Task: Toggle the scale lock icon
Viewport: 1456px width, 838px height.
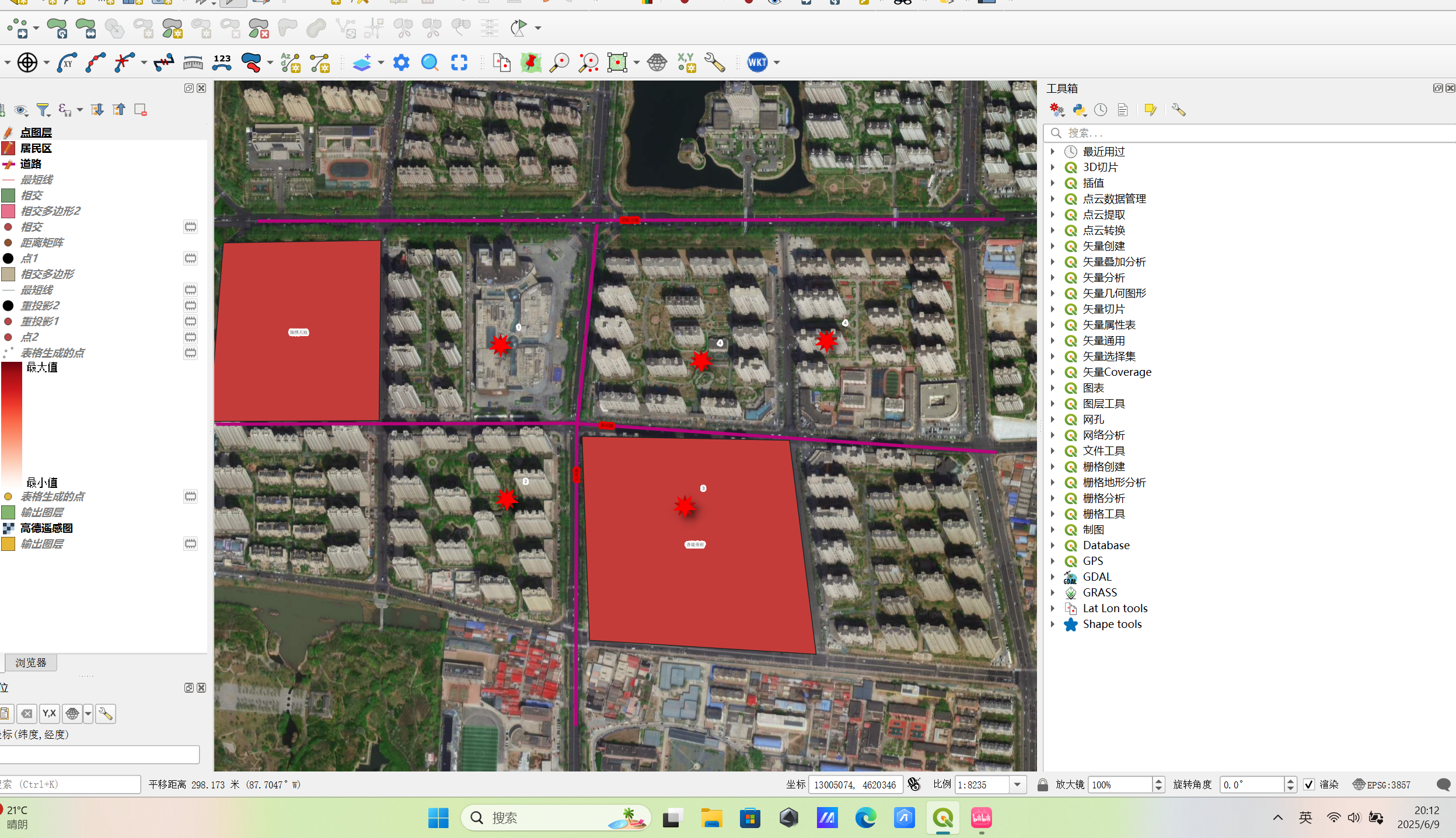Action: (x=1042, y=784)
